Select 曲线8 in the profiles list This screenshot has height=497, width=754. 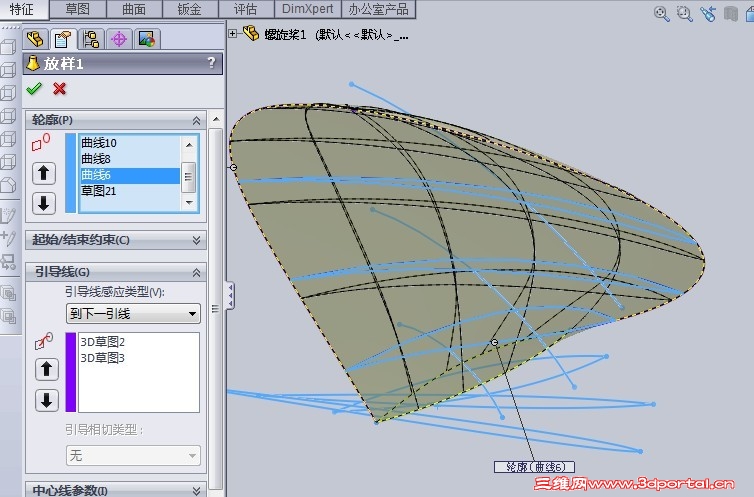[x=130, y=159]
